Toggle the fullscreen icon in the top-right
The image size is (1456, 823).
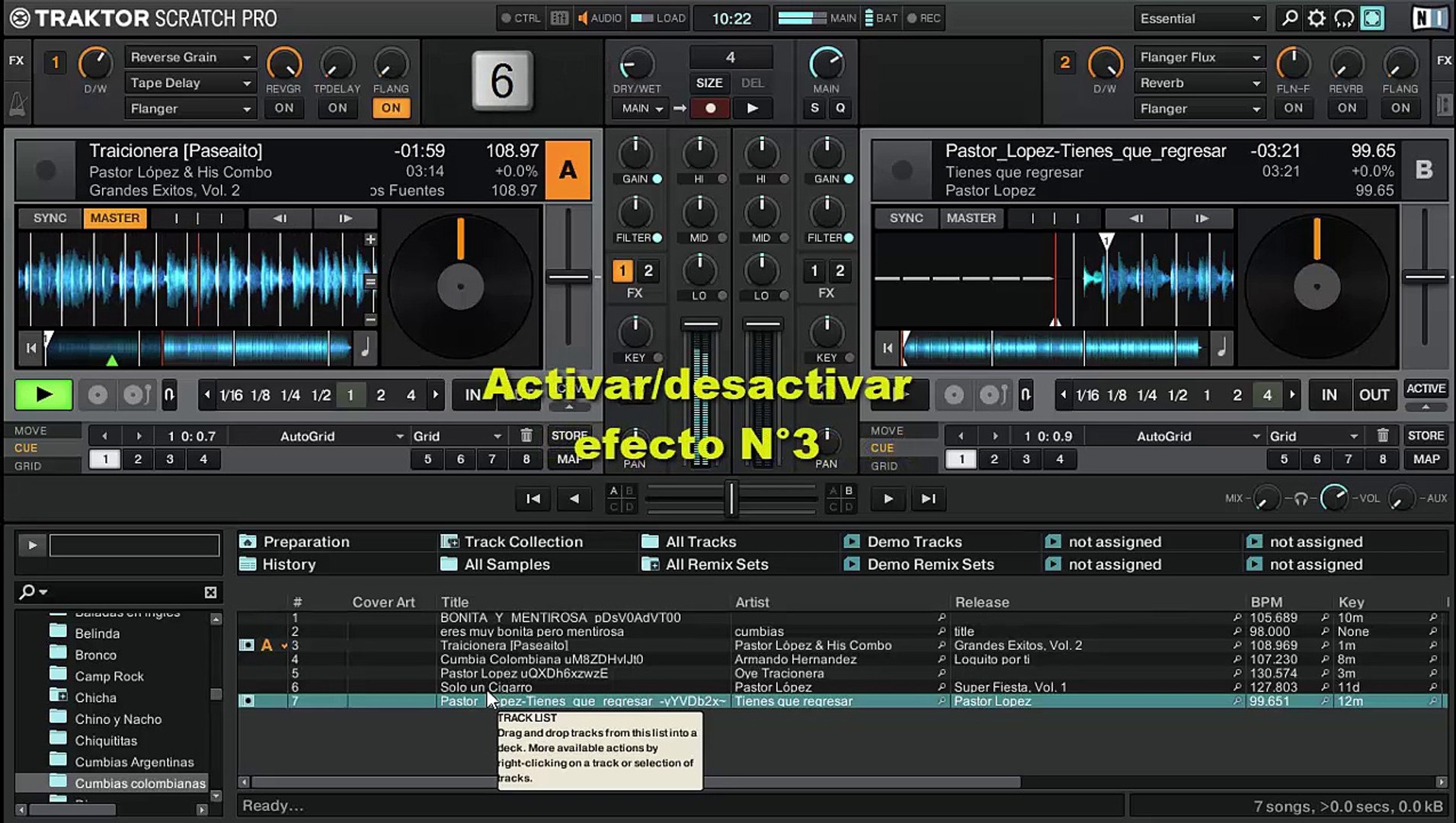pos(1371,18)
